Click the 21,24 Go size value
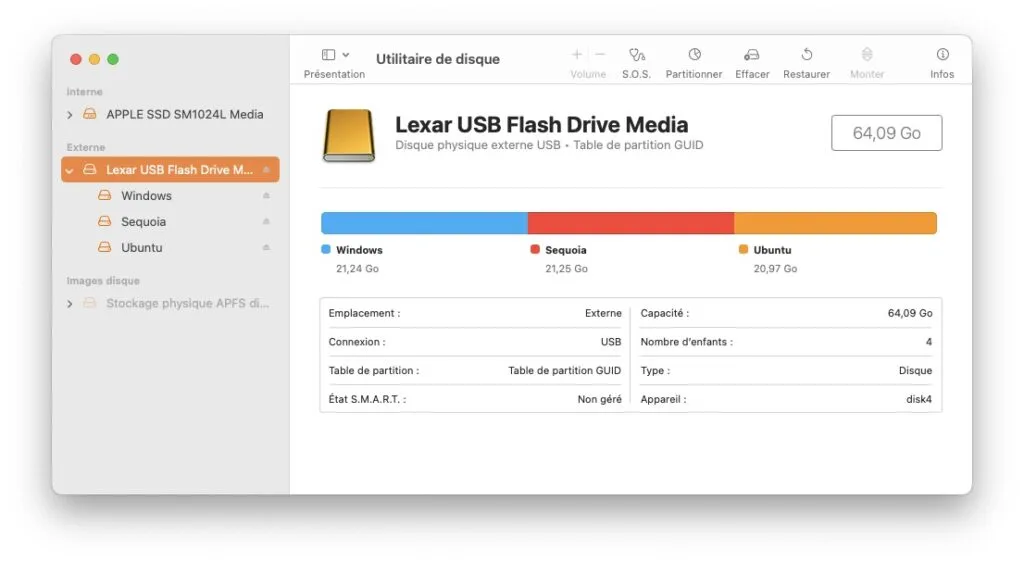 pos(357,268)
